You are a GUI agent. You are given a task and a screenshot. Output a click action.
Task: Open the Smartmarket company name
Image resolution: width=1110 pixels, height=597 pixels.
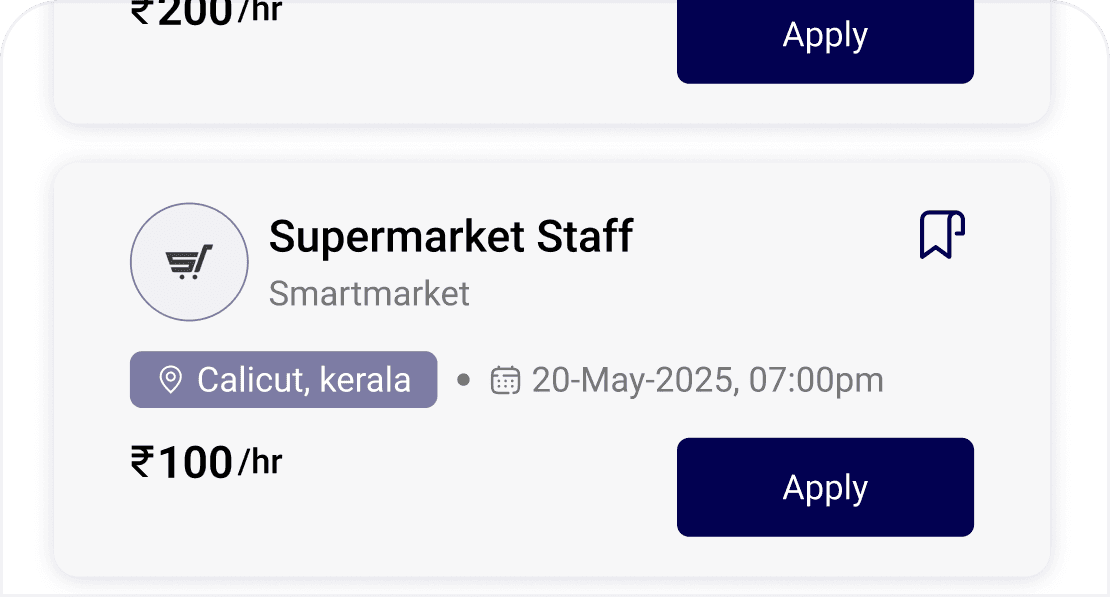pyautogui.click(x=369, y=294)
